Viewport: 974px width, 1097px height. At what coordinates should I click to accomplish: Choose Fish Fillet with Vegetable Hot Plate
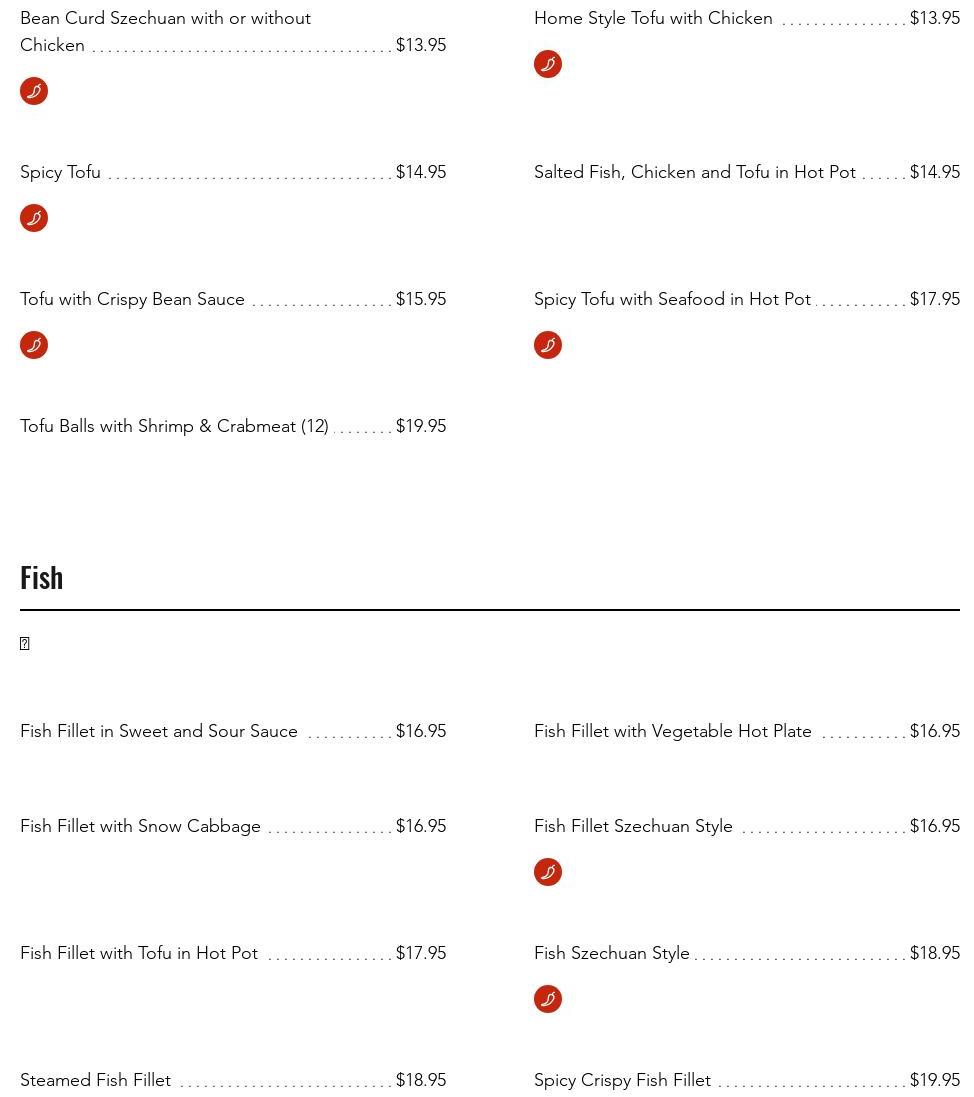pyautogui.click(x=672, y=731)
